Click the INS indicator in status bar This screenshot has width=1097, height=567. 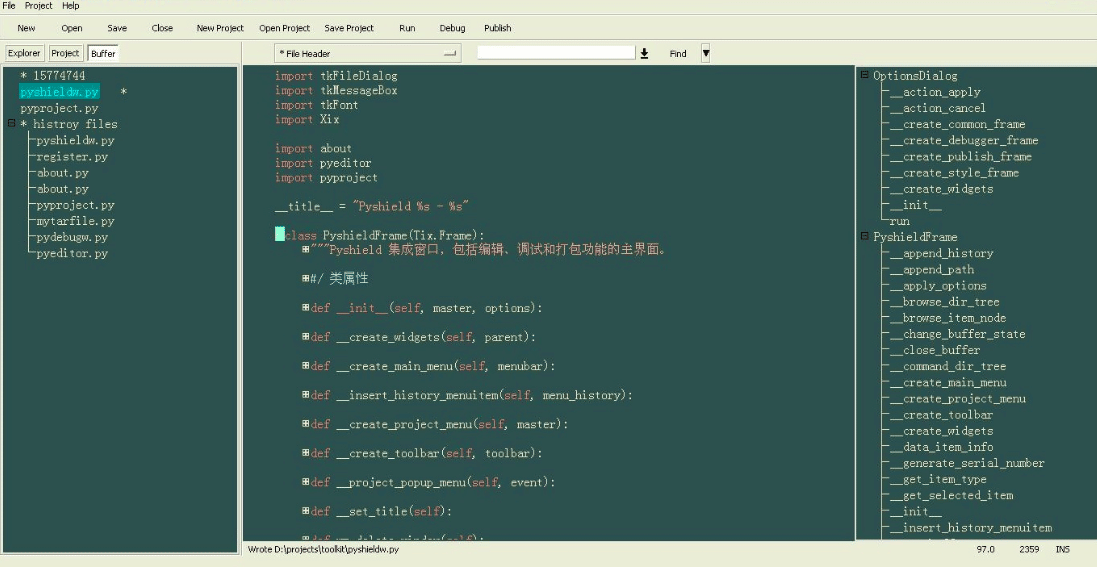(x=1063, y=550)
